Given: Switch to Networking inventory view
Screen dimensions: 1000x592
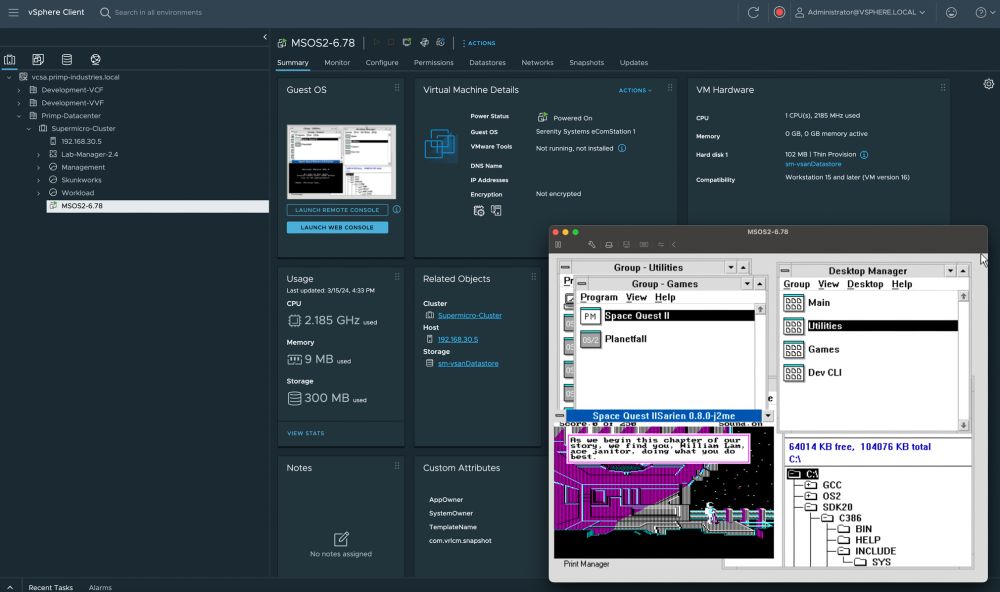Looking at the screenshot, I should click(96, 59).
